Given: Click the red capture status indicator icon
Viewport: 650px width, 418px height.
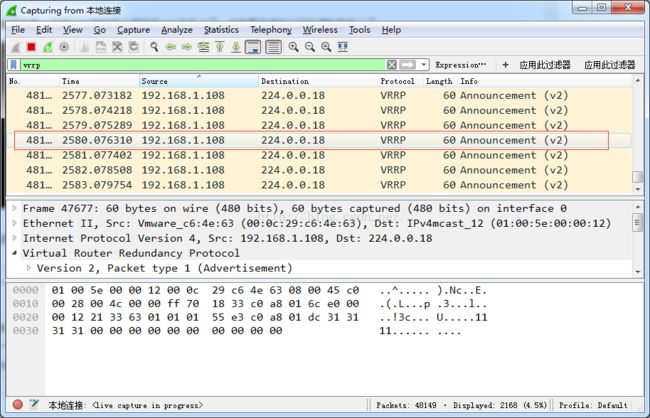Looking at the screenshot, I should [x=17, y=404].
